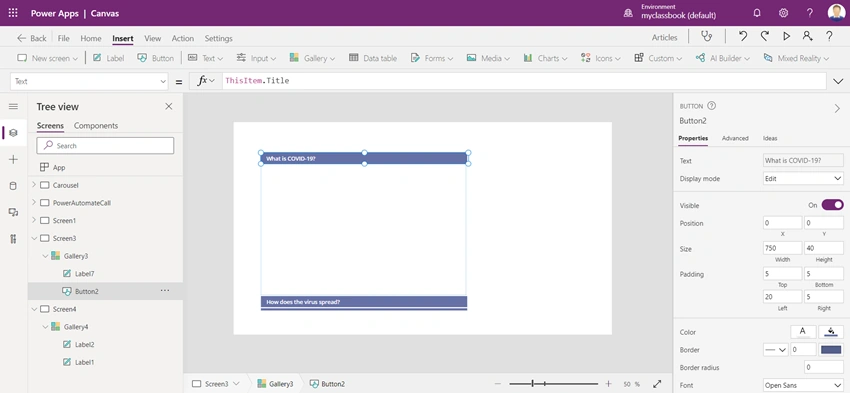Undo the last action
Image resolution: width=850 pixels, height=393 pixels.
pyautogui.click(x=743, y=36)
